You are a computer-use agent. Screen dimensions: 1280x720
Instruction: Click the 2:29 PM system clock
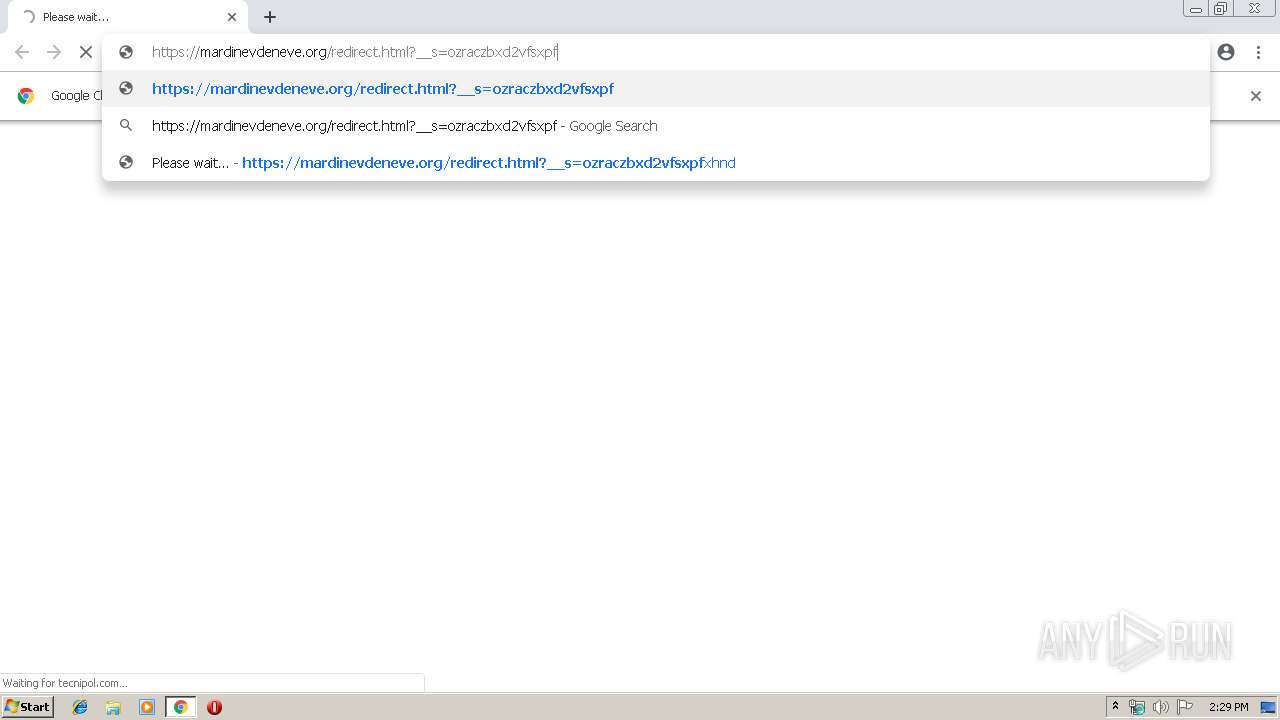[x=1228, y=707]
